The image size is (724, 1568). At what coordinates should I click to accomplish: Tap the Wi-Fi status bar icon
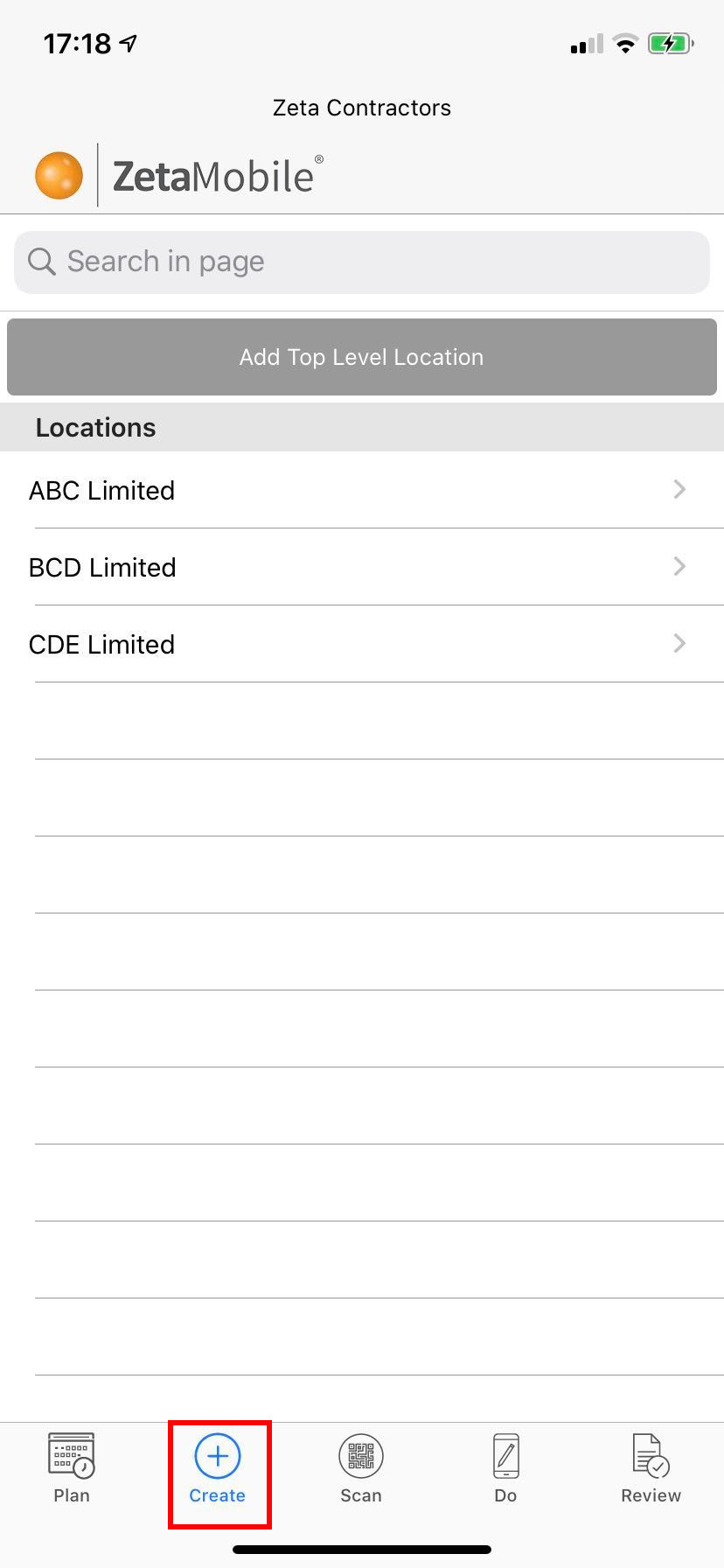(625, 44)
